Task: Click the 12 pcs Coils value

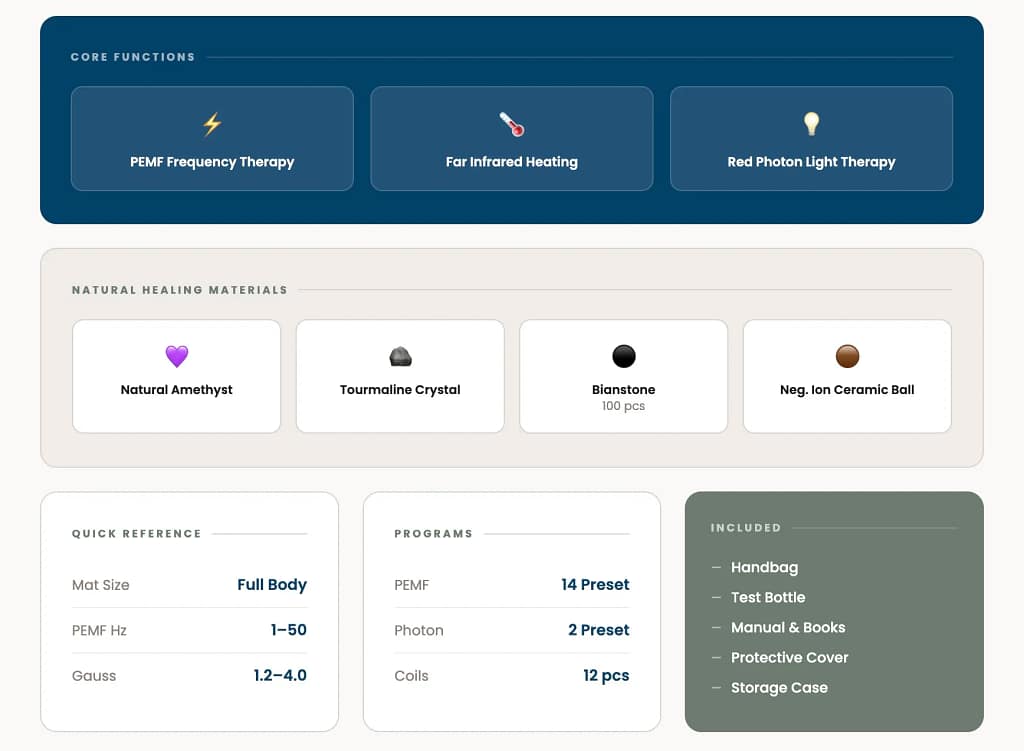Action: [606, 676]
